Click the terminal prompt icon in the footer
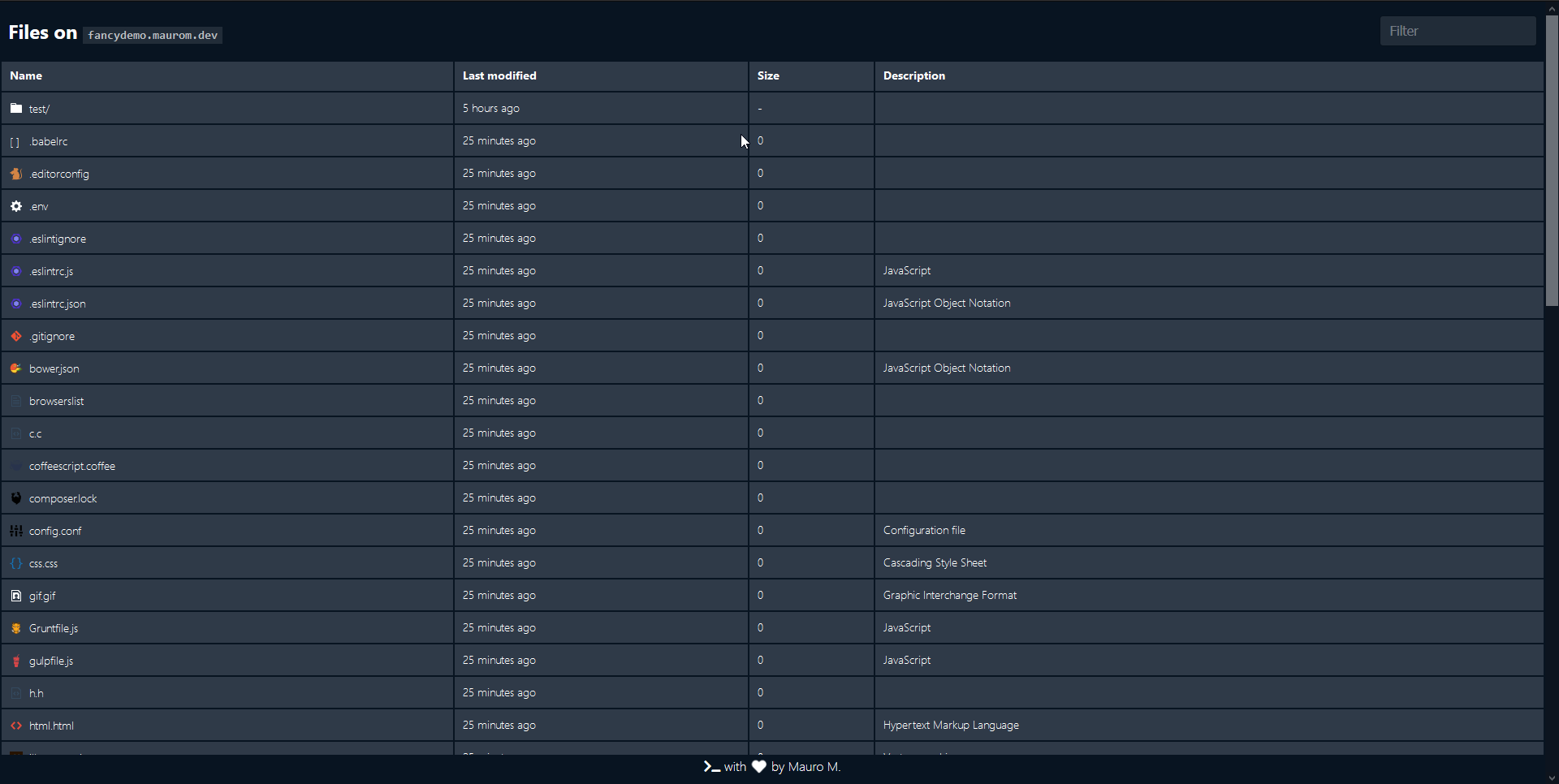Screen dimensions: 1559x784 click(x=712, y=767)
